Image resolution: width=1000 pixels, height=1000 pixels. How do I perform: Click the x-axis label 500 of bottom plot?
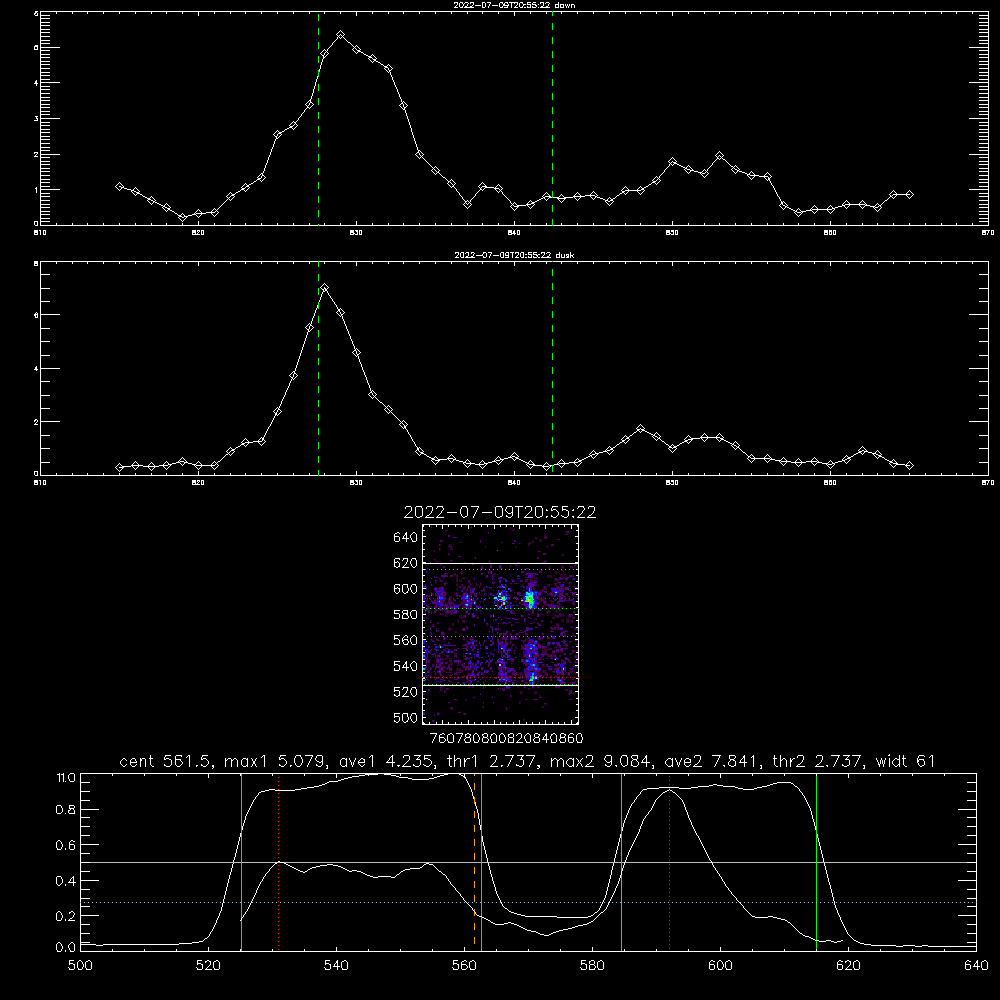[x=80, y=966]
